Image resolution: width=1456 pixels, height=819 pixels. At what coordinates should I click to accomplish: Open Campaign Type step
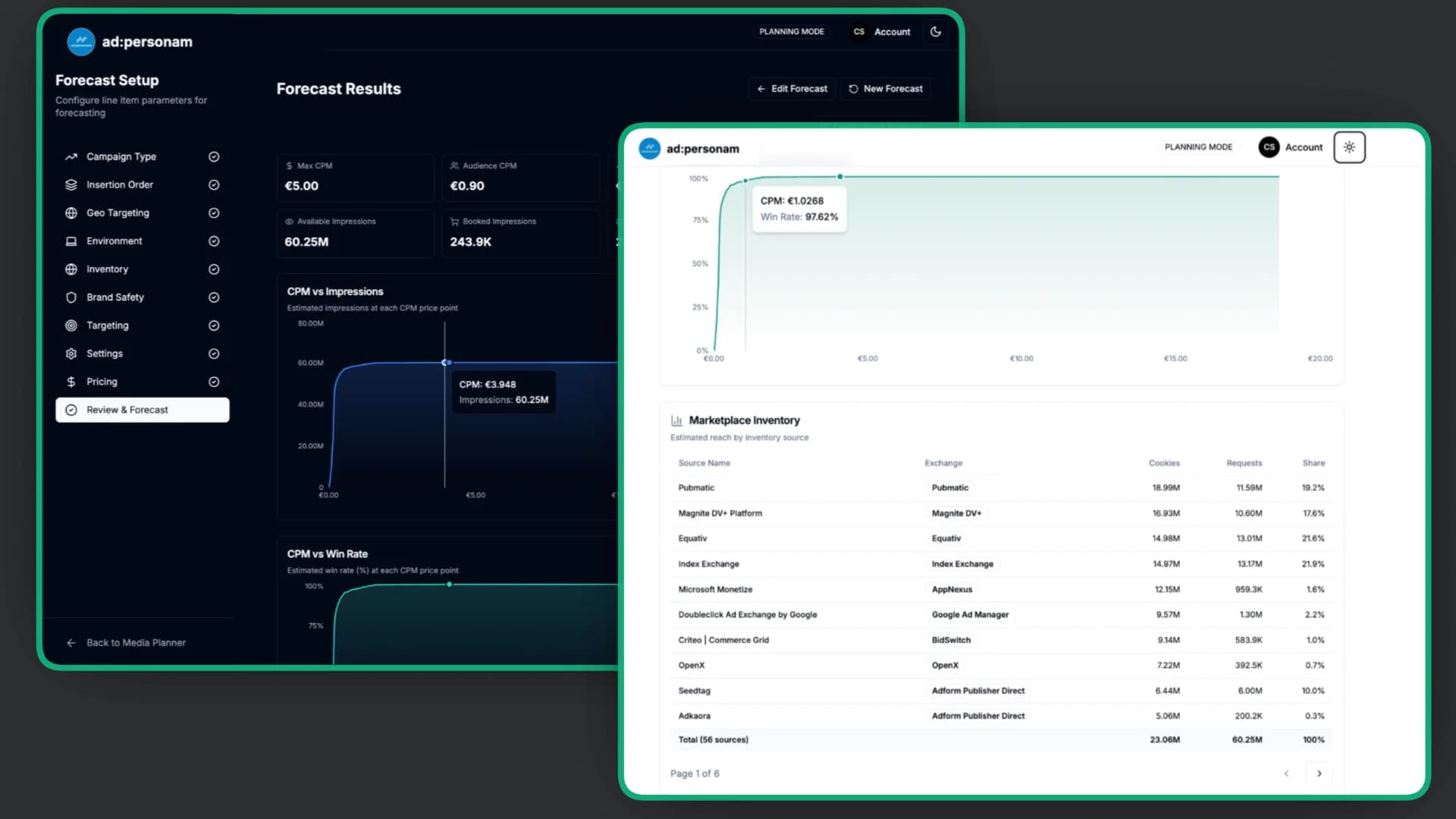click(x=142, y=157)
